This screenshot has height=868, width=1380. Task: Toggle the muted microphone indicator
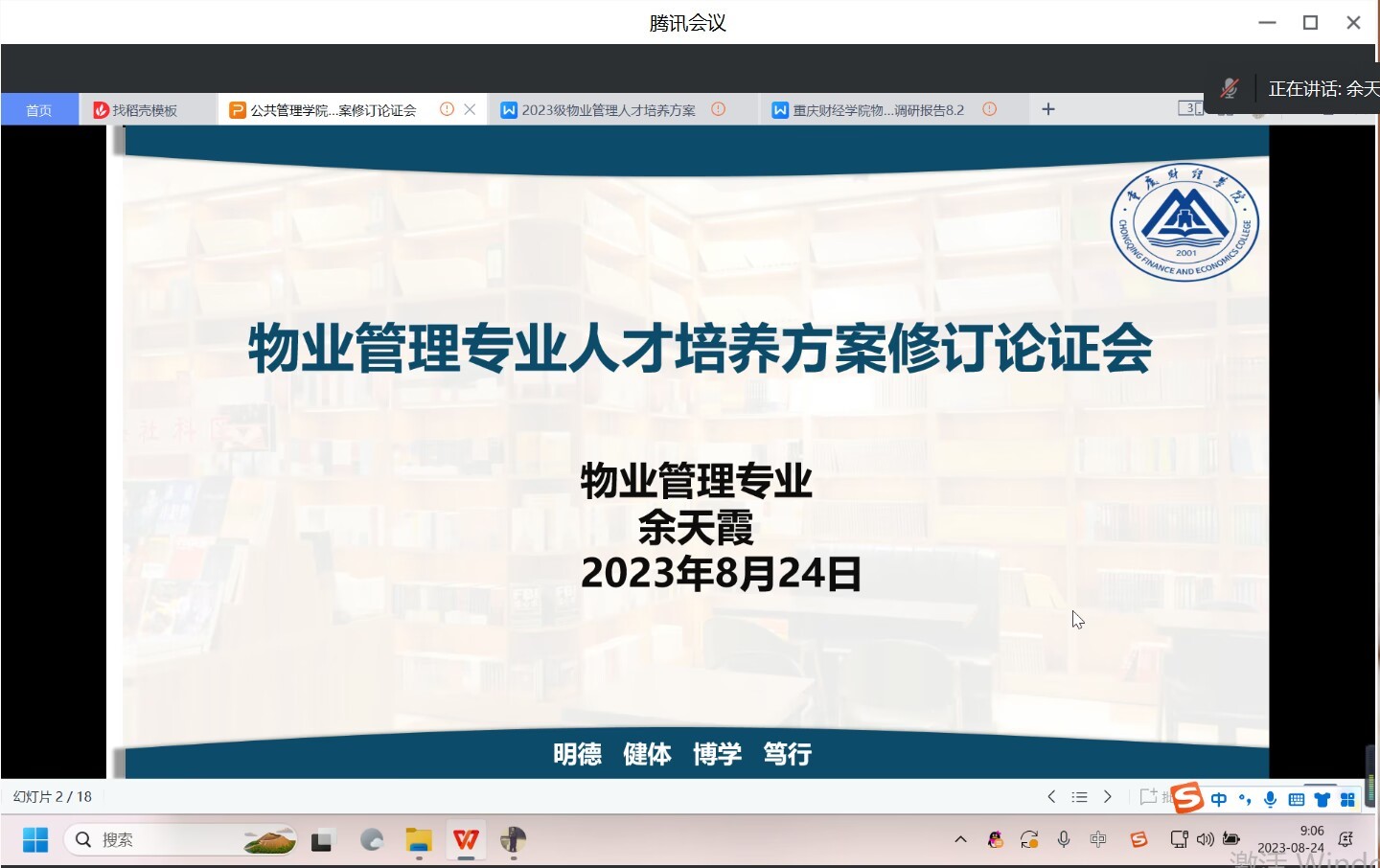(1230, 89)
